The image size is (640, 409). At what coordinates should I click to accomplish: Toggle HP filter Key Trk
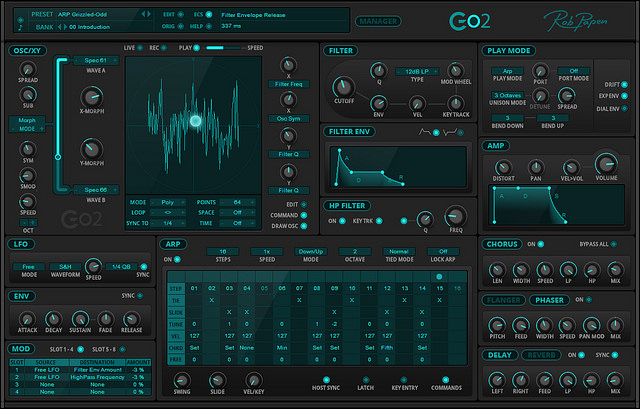tap(379, 221)
